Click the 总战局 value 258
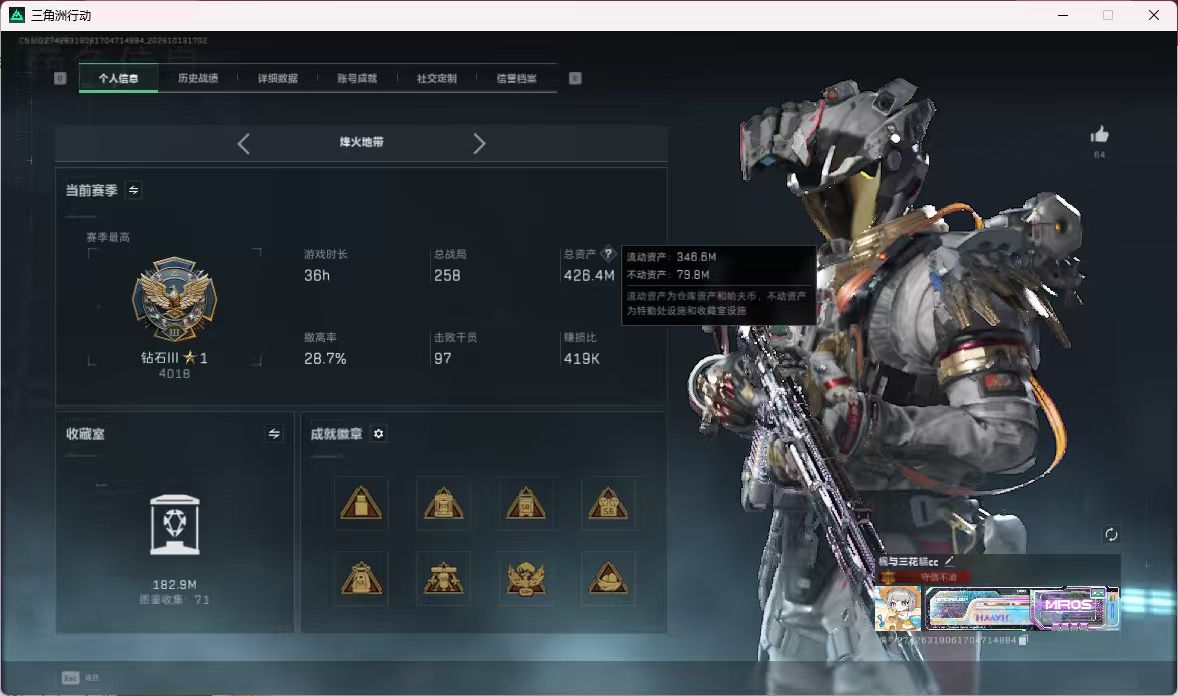 pyautogui.click(x=447, y=276)
